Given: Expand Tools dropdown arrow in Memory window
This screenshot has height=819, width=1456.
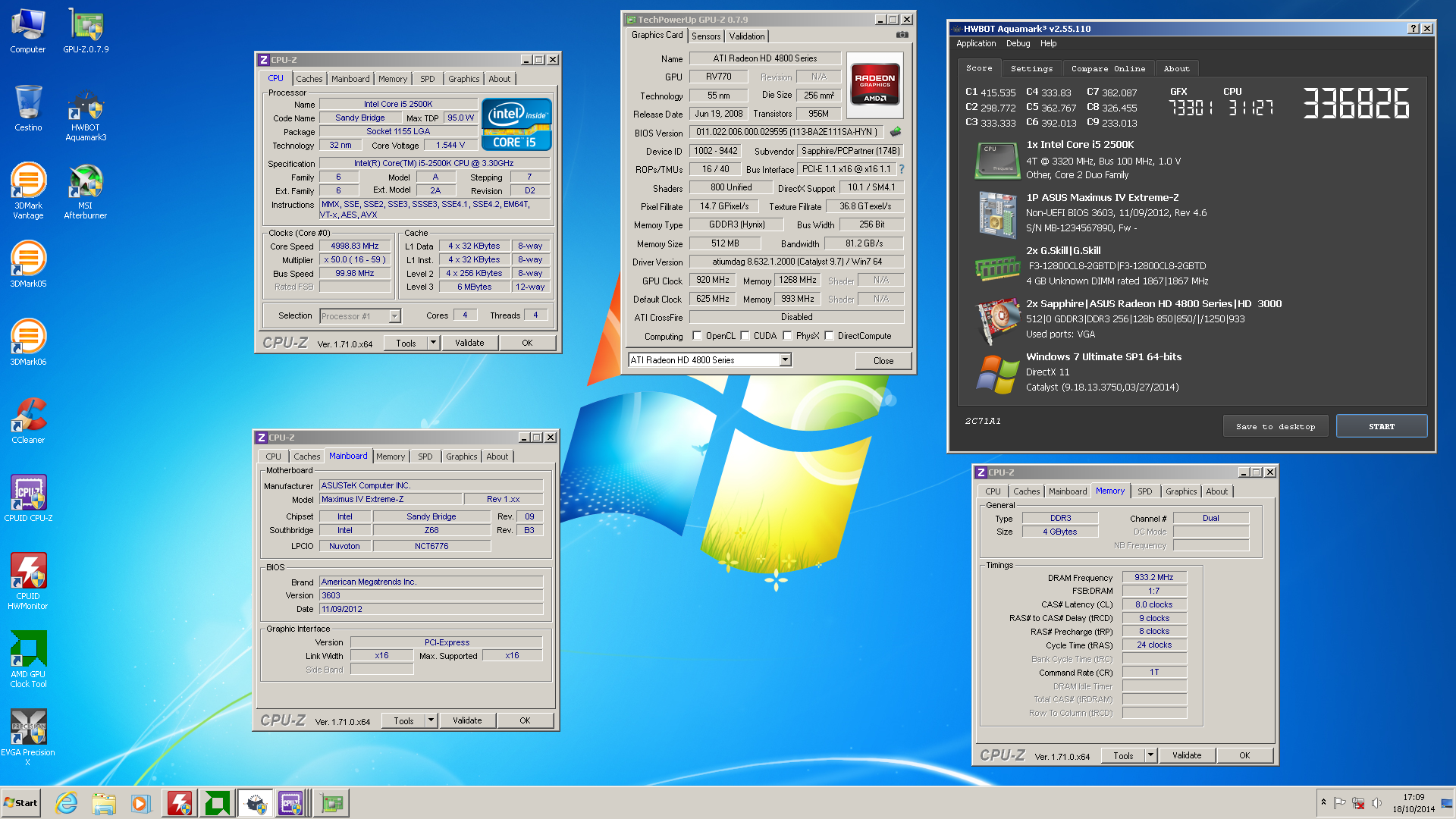Looking at the screenshot, I should click(1150, 755).
